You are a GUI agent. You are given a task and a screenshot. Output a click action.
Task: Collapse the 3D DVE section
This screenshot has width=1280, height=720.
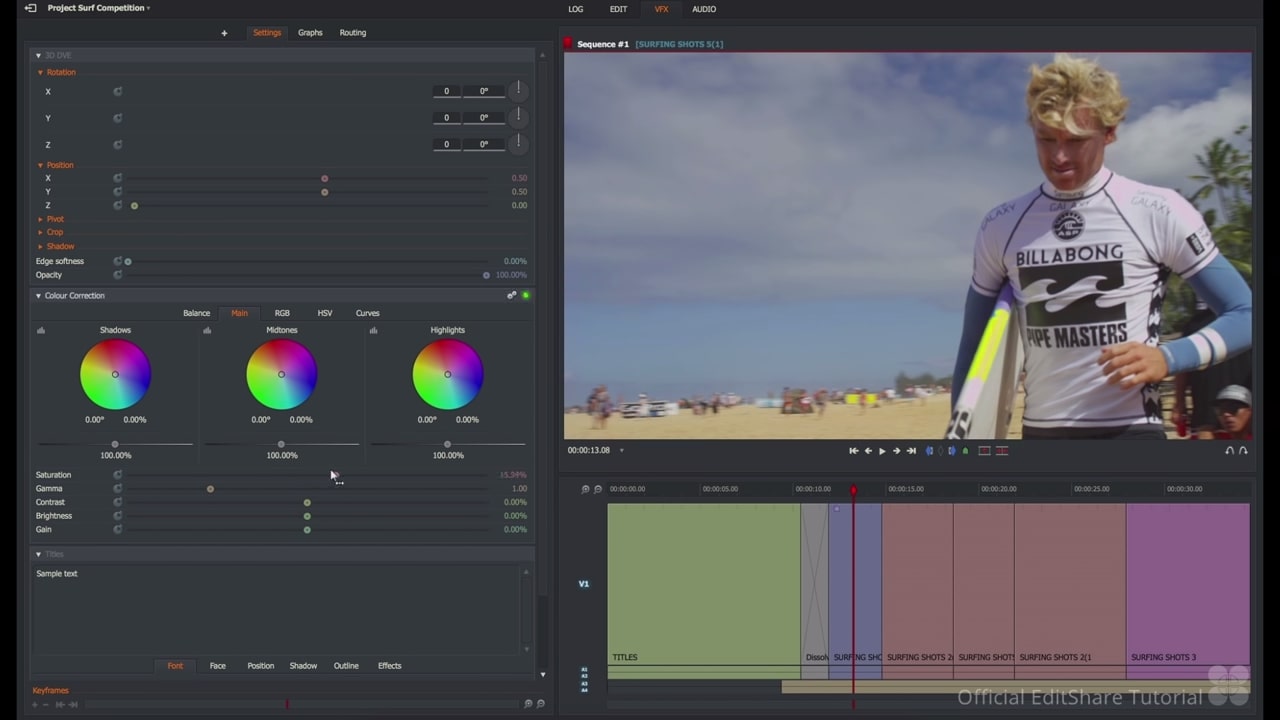coord(38,55)
